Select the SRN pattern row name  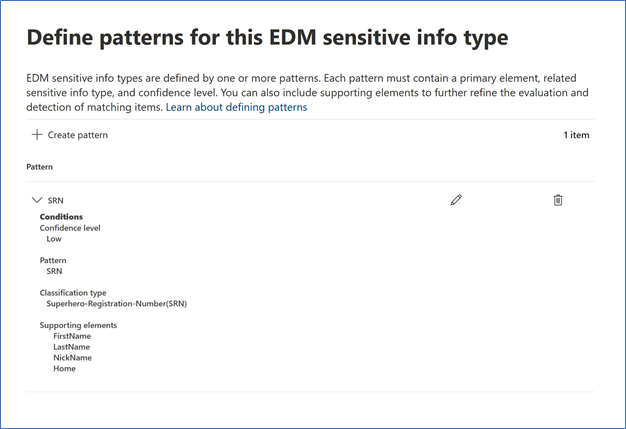55,200
